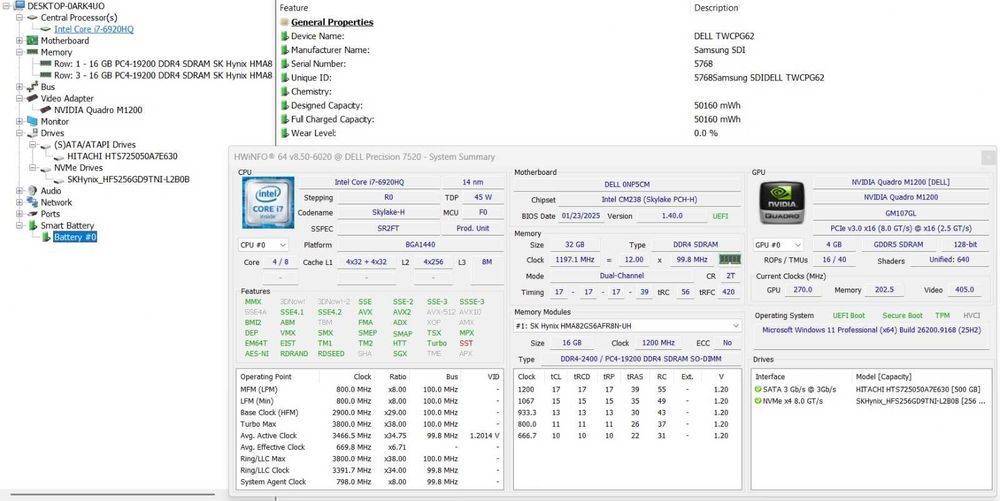Click the General Properties section icon
Screen dimensions: 1000x501
pyautogui.click(x=284, y=22)
